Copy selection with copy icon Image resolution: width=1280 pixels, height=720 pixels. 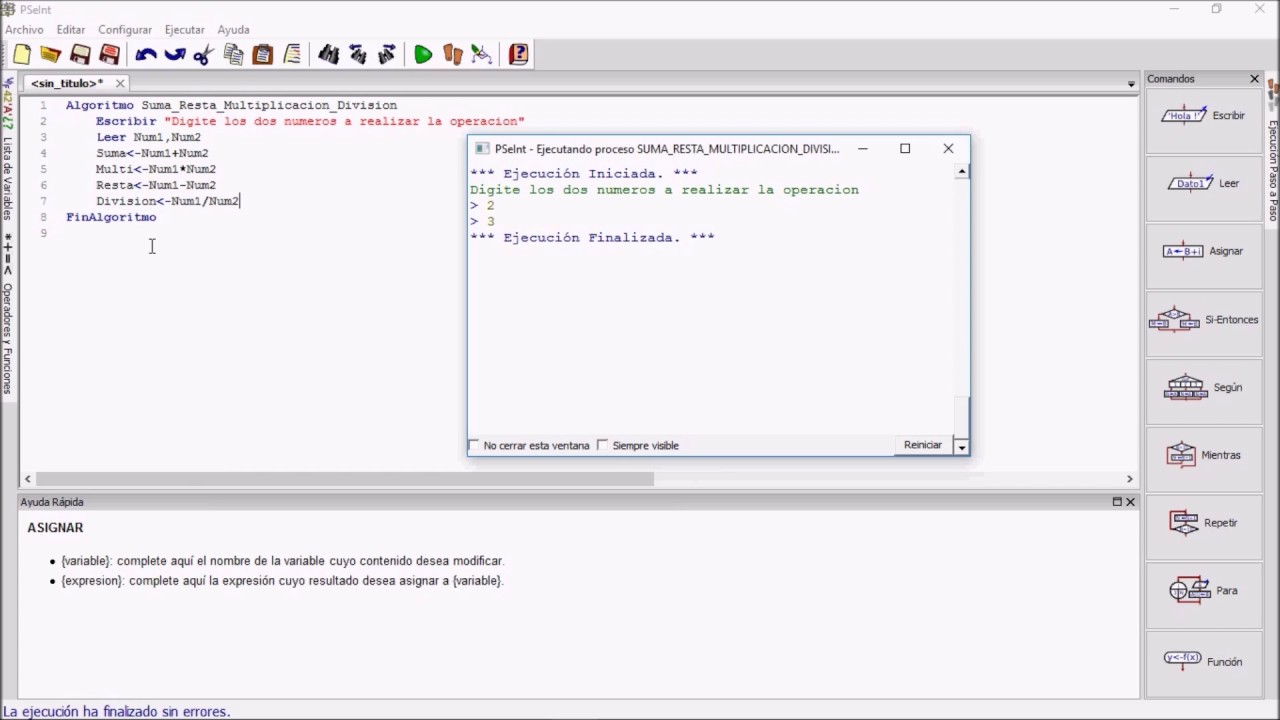click(234, 54)
